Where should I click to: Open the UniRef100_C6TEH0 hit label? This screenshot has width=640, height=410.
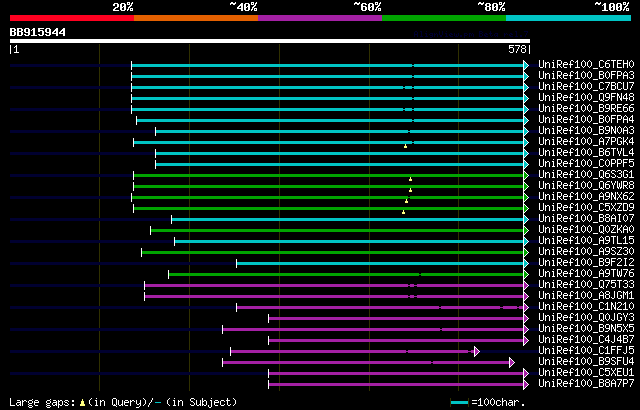click(586, 64)
